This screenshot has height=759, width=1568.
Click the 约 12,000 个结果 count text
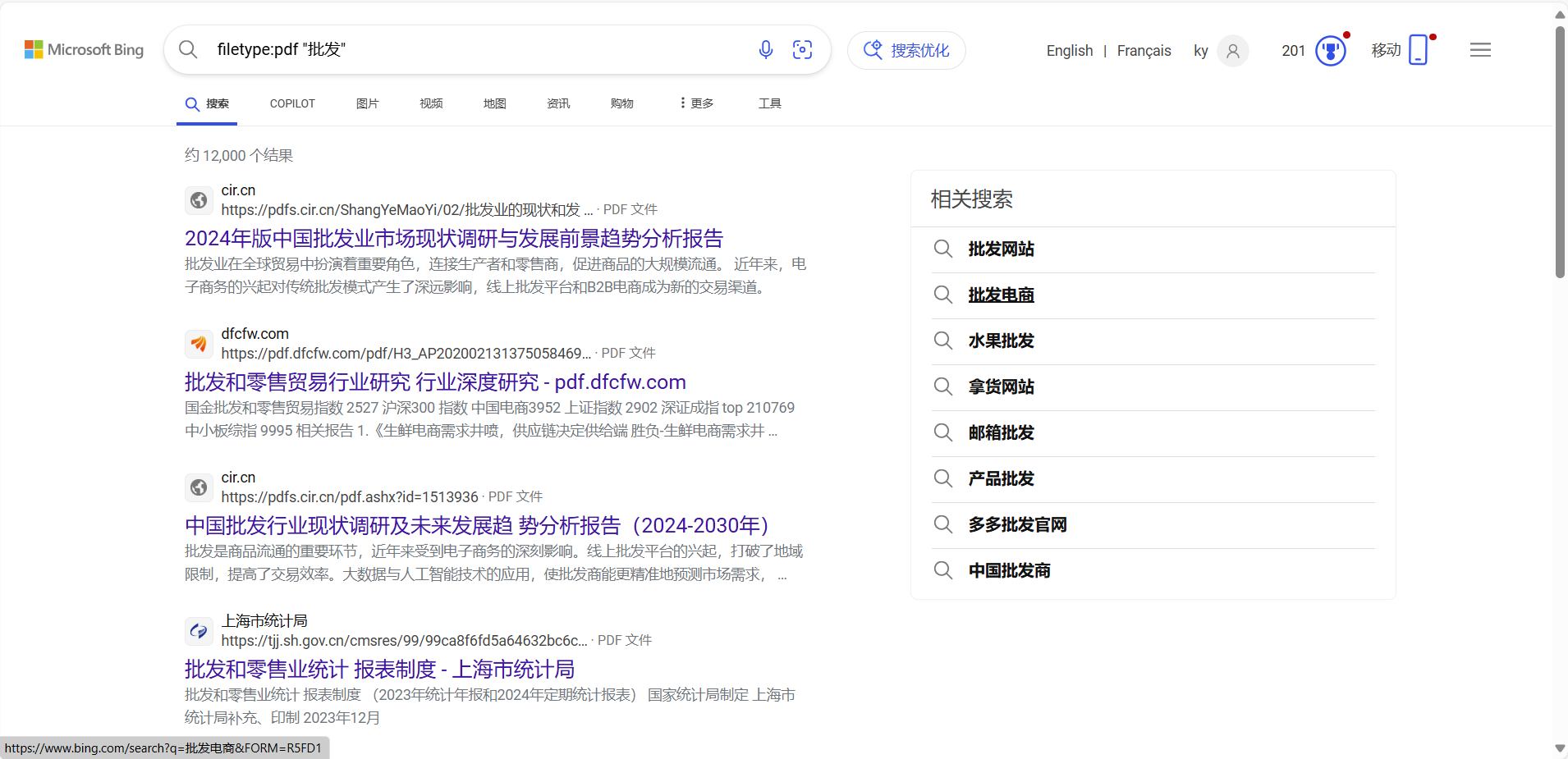click(239, 156)
